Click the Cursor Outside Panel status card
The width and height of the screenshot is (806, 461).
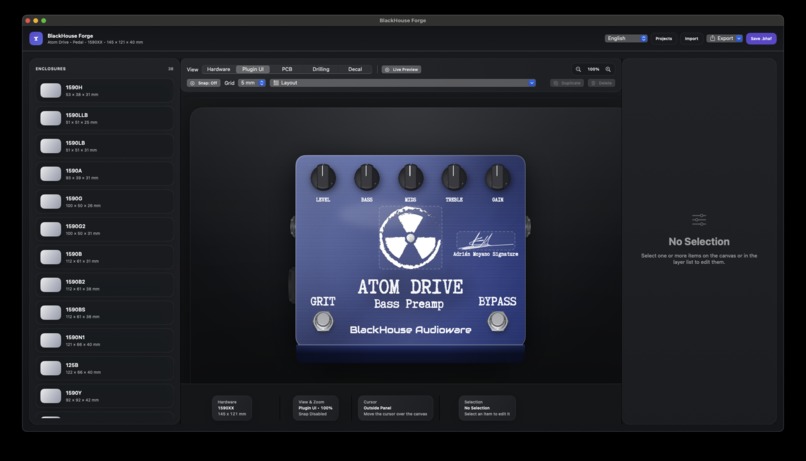tap(395, 408)
